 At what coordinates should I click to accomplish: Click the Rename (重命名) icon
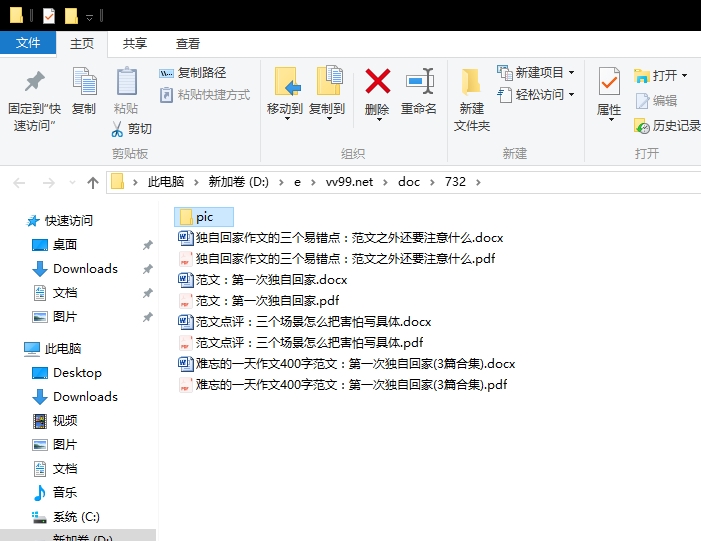[x=419, y=81]
